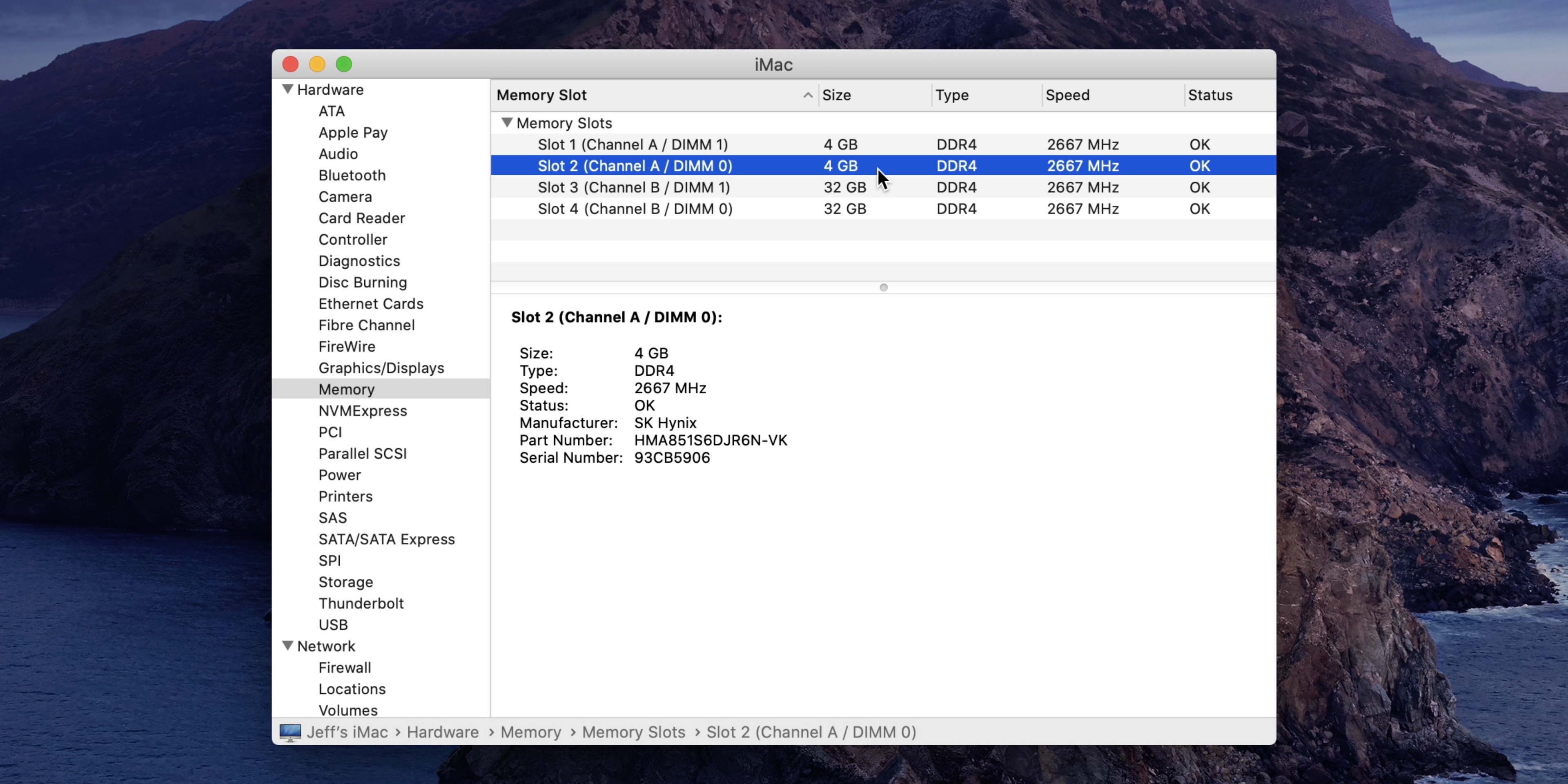Image resolution: width=1568 pixels, height=784 pixels.
Task: Click the Storage sidebar item
Action: (x=346, y=581)
